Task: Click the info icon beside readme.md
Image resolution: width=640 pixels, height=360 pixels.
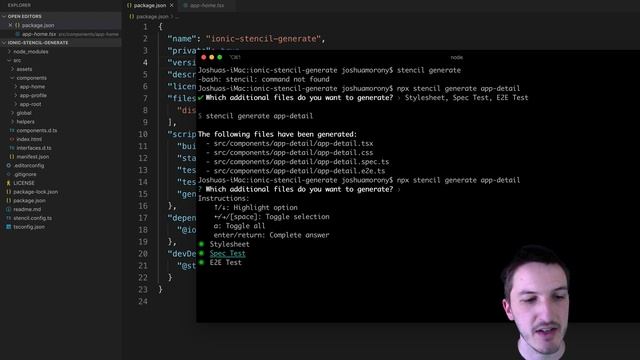Action: [9, 209]
